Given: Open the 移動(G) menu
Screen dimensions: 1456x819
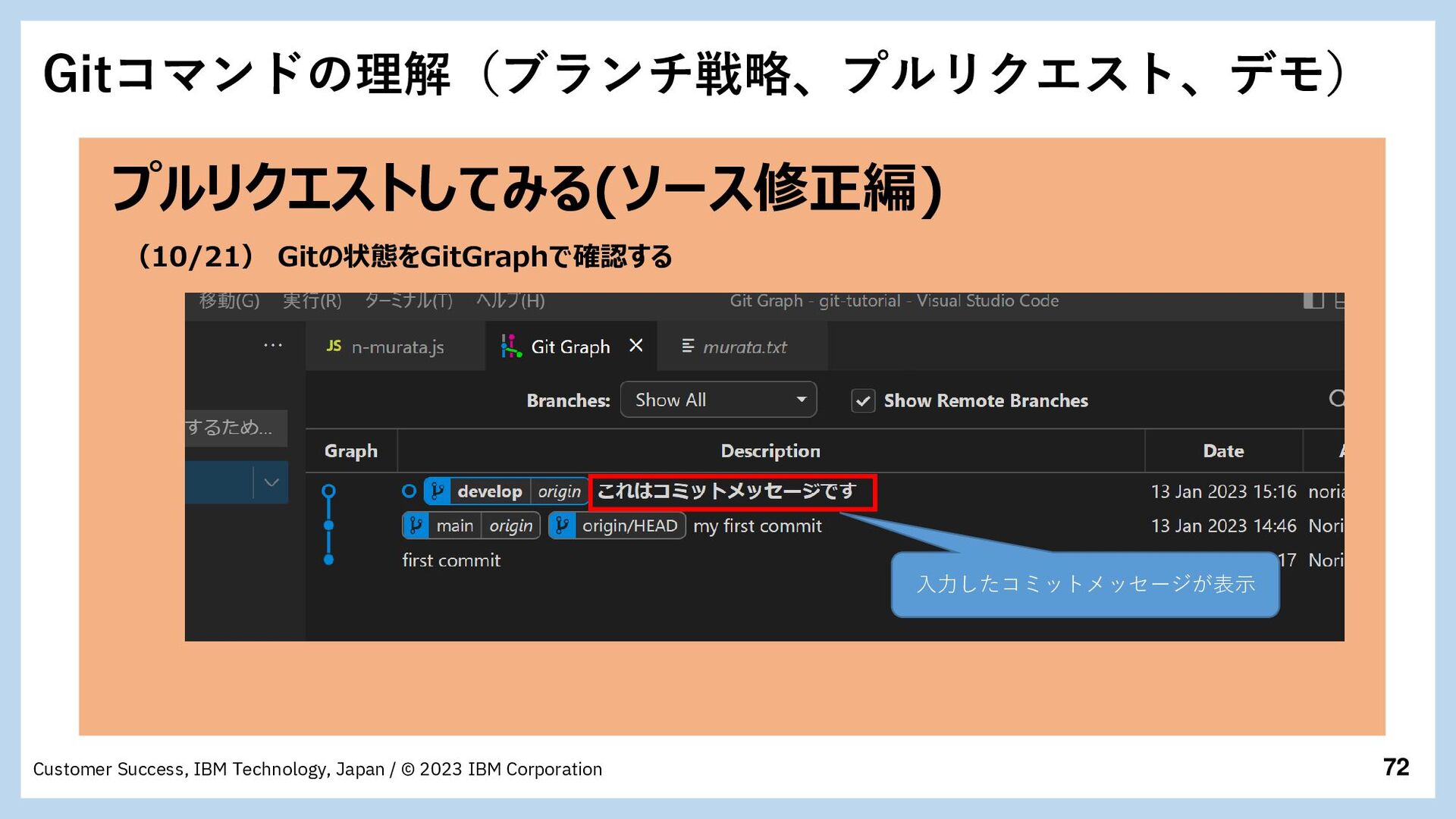Looking at the screenshot, I should click(x=229, y=301).
